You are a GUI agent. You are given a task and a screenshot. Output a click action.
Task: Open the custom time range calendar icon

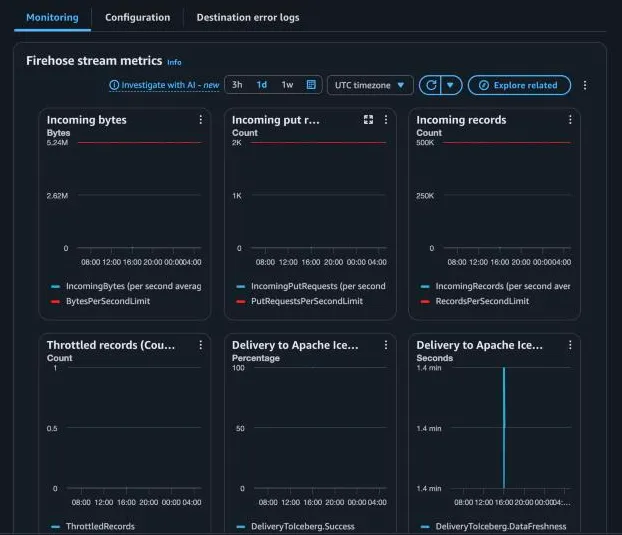point(311,84)
